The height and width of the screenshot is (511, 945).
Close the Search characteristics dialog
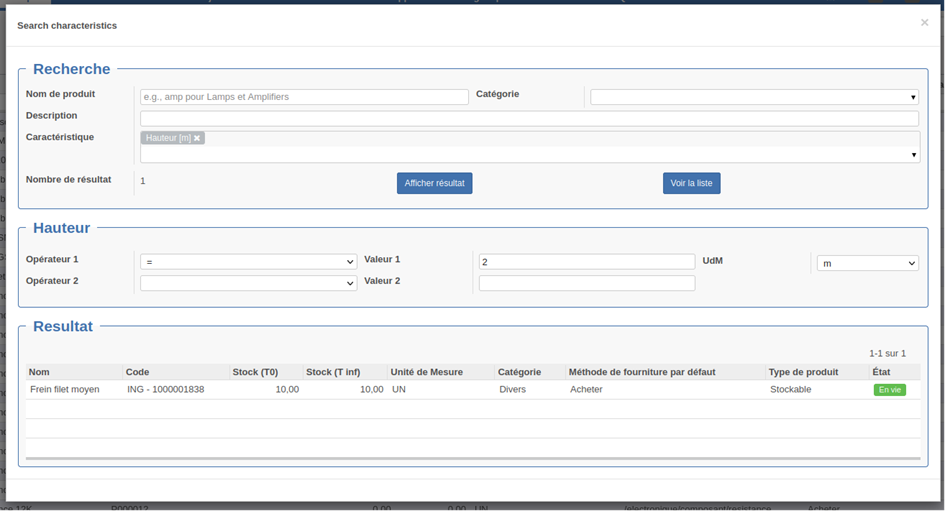coord(924,22)
